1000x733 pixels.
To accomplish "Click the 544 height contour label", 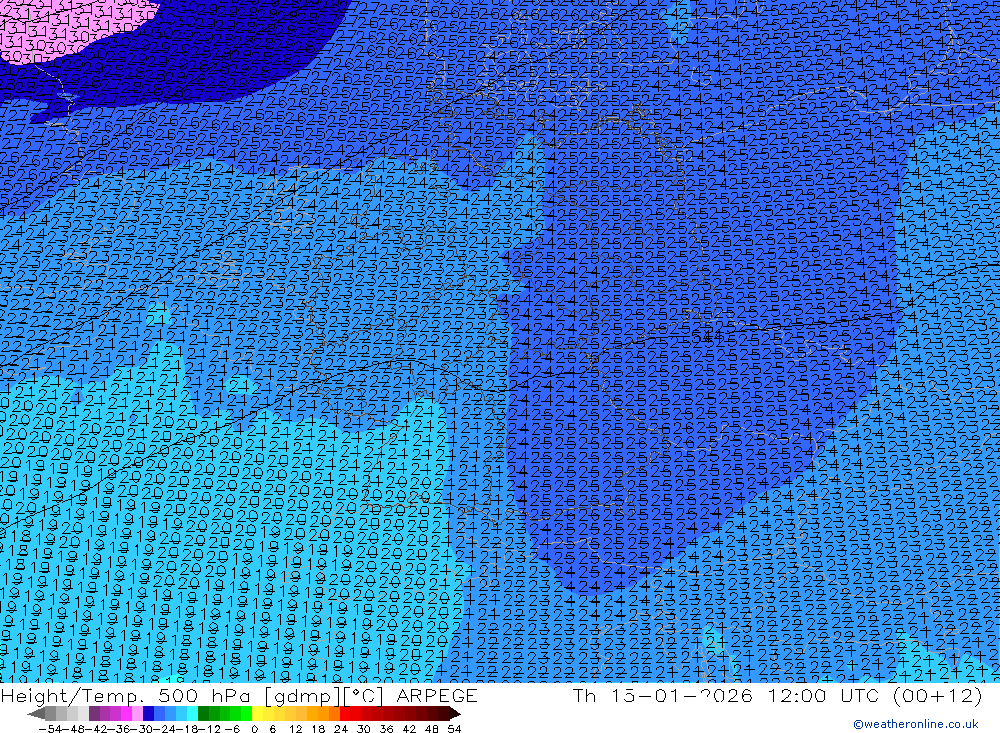I will point(707,334).
